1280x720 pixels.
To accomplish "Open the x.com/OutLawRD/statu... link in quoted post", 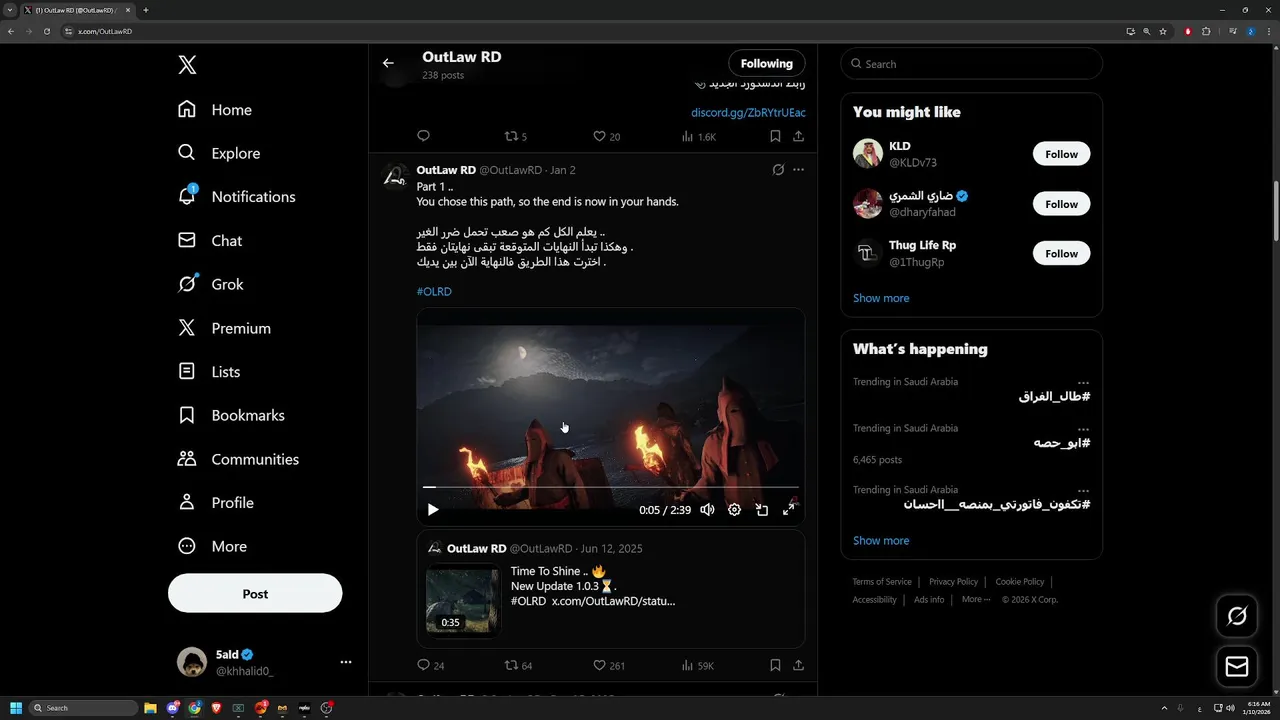I will tap(613, 601).
